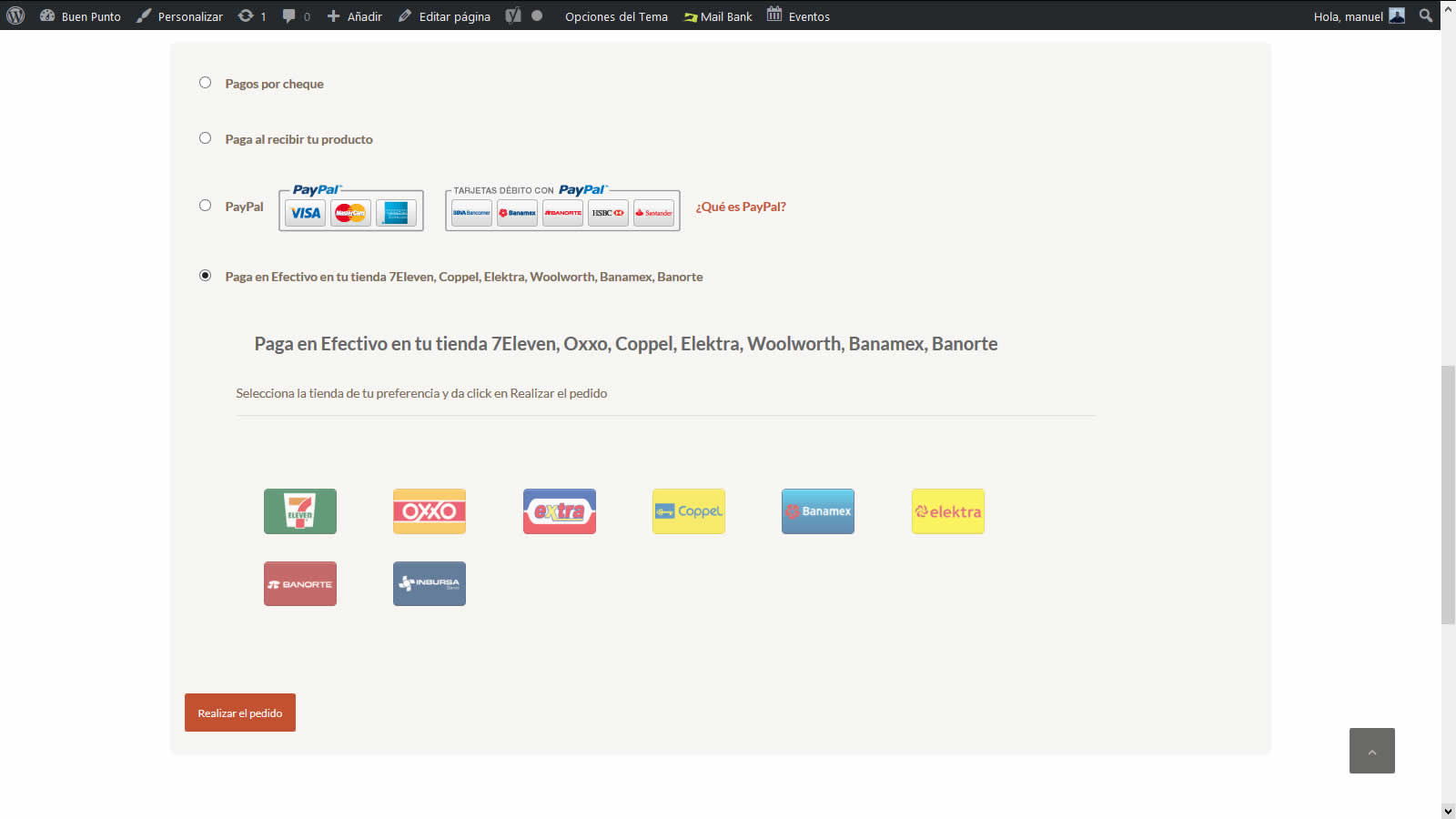The image size is (1456, 819).
Task: Choose the Coppel store logo
Action: [x=689, y=511]
